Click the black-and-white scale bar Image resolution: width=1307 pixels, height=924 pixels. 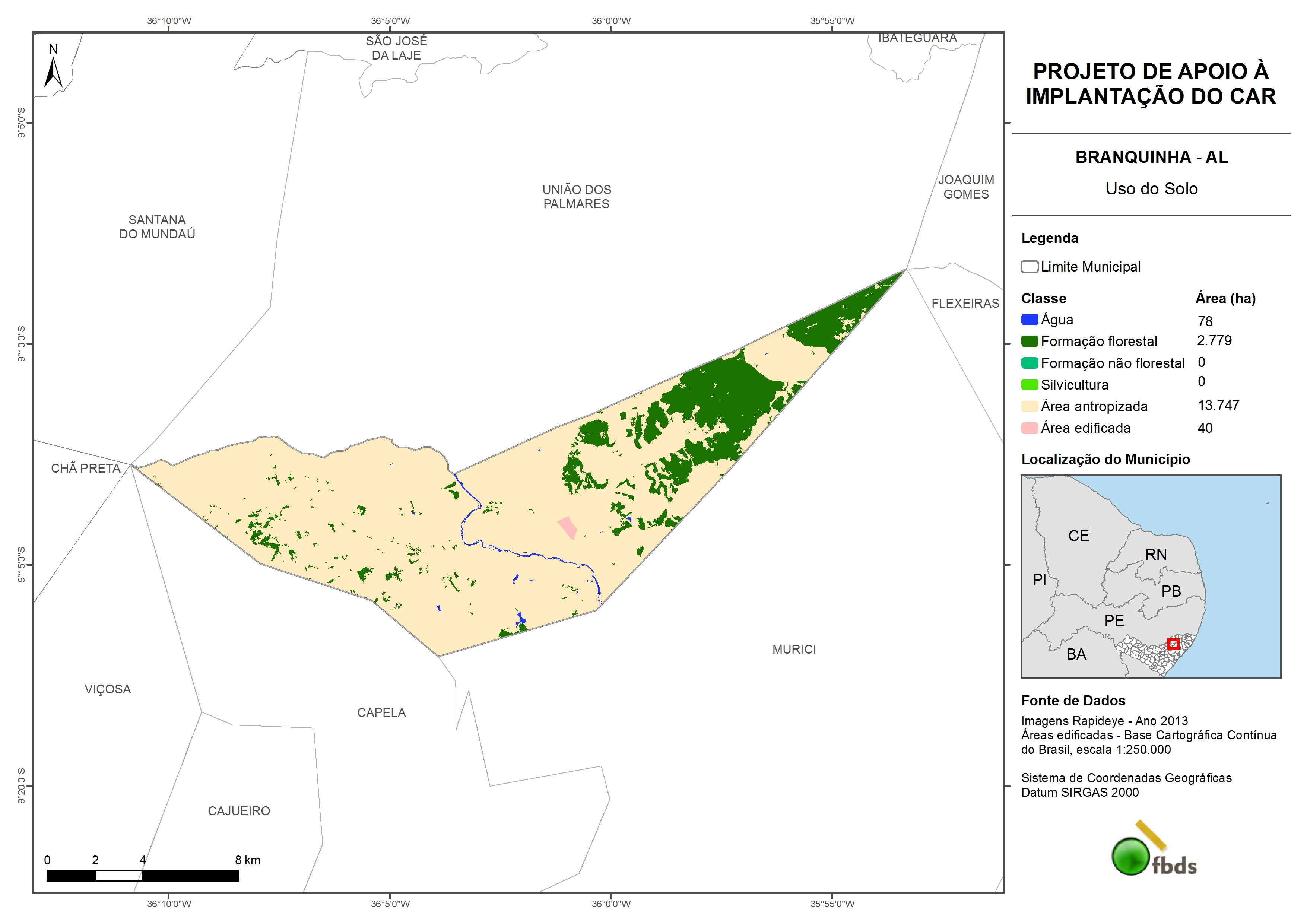click(x=142, y=875)
